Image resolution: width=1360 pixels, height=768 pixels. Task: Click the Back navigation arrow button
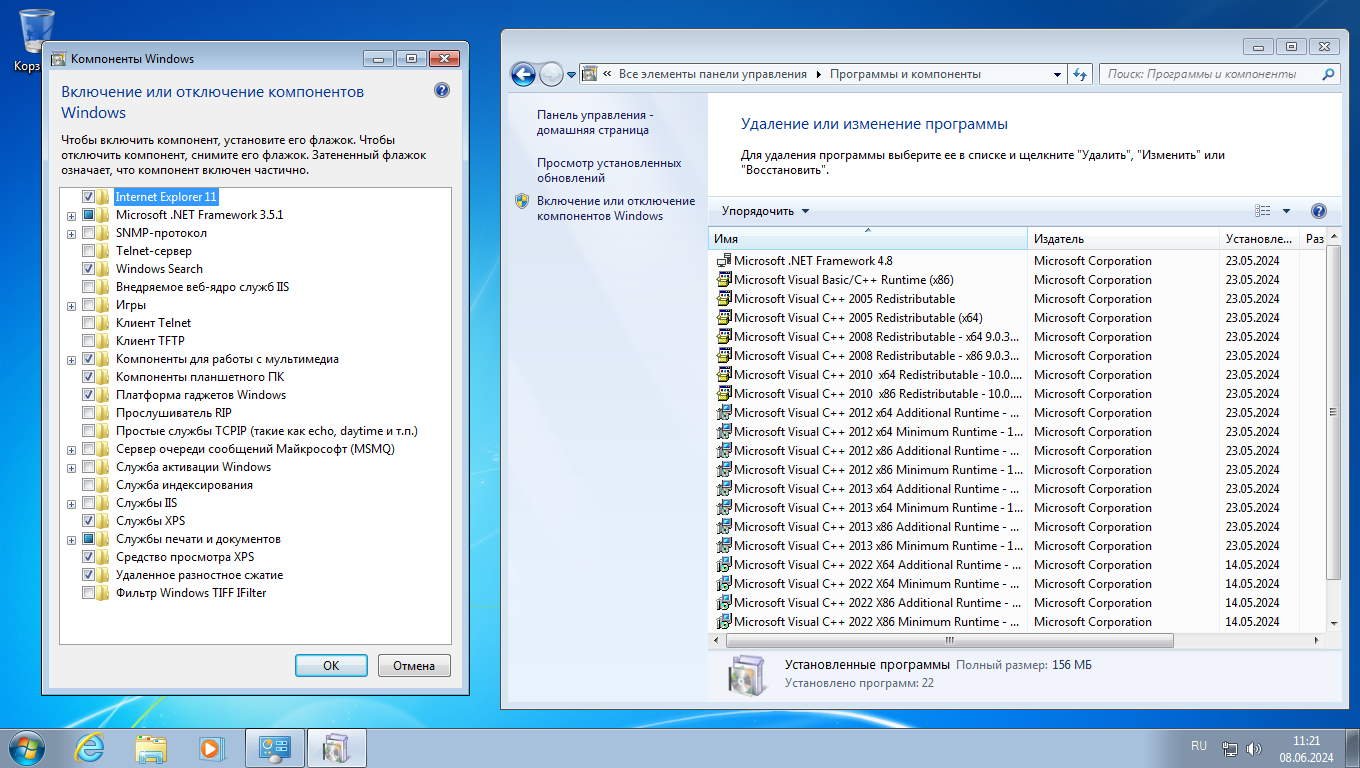tap(522, 74)
